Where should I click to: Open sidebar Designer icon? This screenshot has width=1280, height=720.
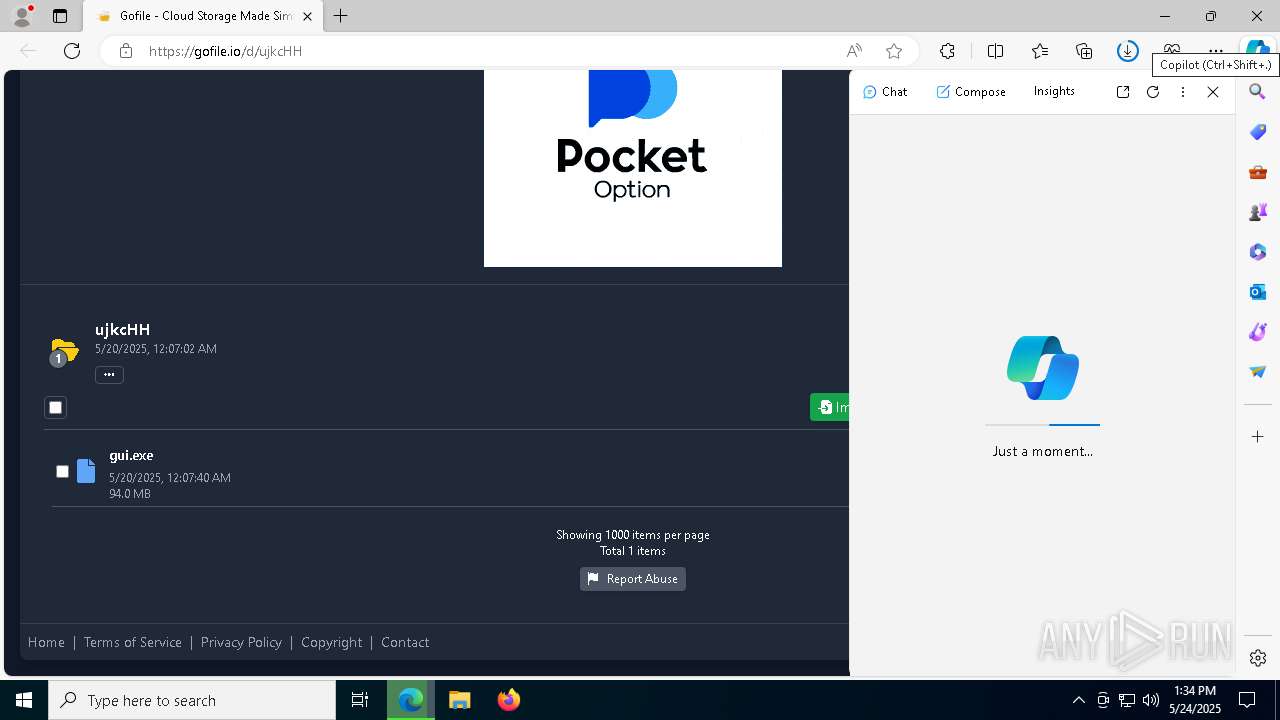click(x=1258, y=332)
